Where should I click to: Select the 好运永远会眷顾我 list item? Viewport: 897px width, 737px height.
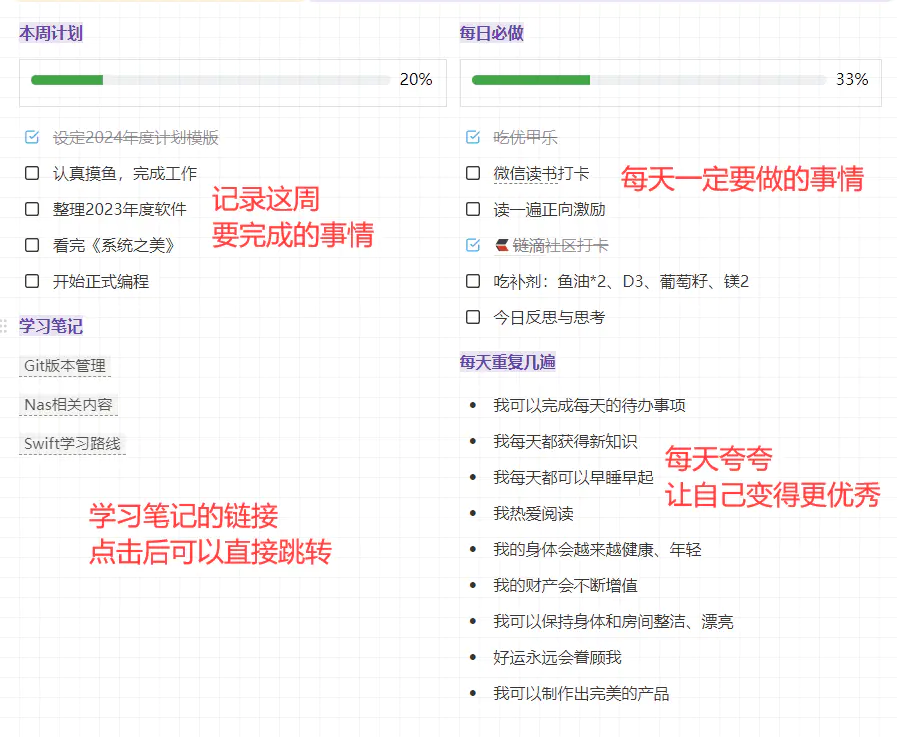point(557,658)
